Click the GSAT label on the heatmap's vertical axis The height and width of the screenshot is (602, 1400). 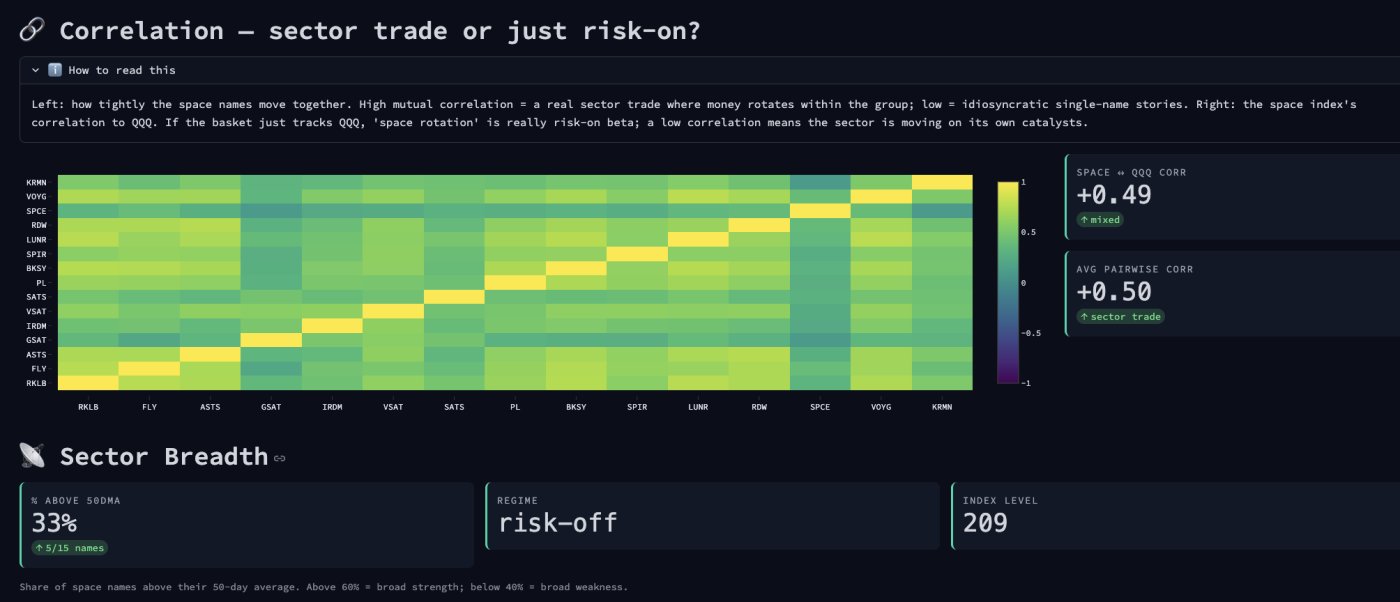tap(37, 340)
